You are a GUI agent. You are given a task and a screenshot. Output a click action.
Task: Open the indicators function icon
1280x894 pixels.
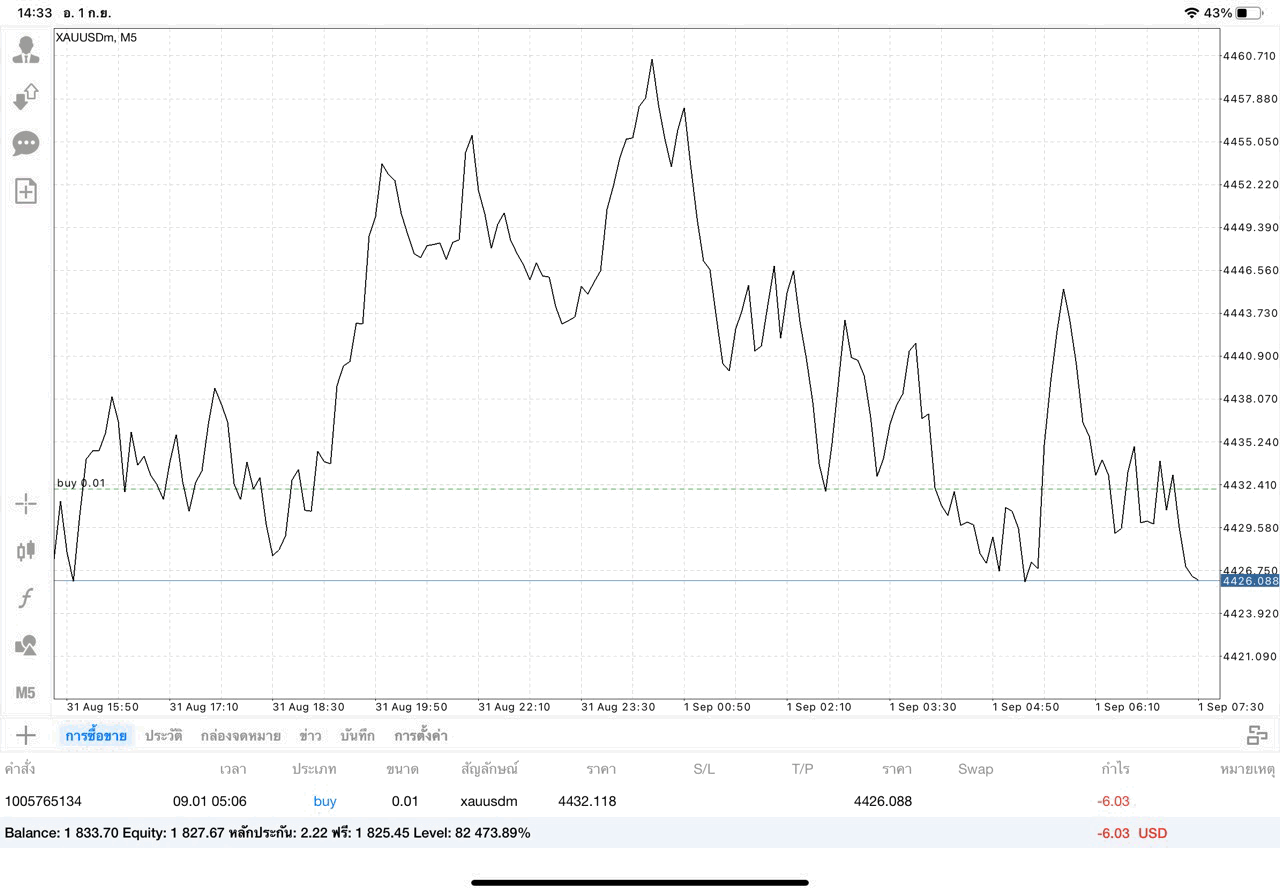[26, 598]
